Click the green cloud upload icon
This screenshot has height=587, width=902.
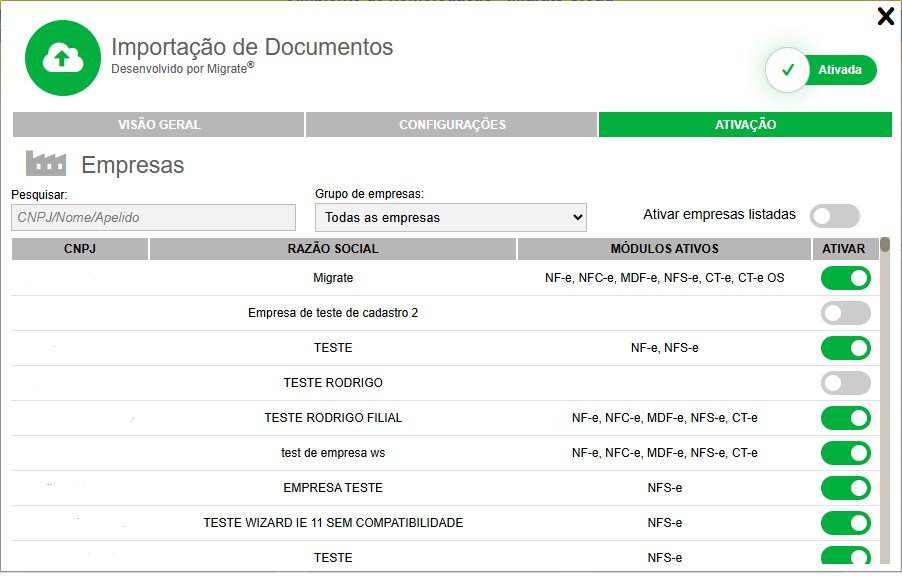point(62,59)
